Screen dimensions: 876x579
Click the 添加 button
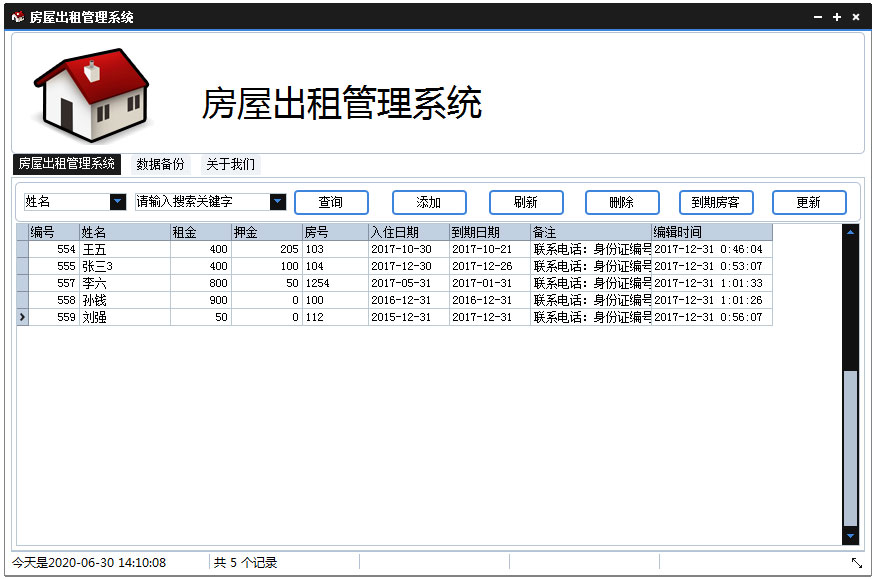coord(429,202)
